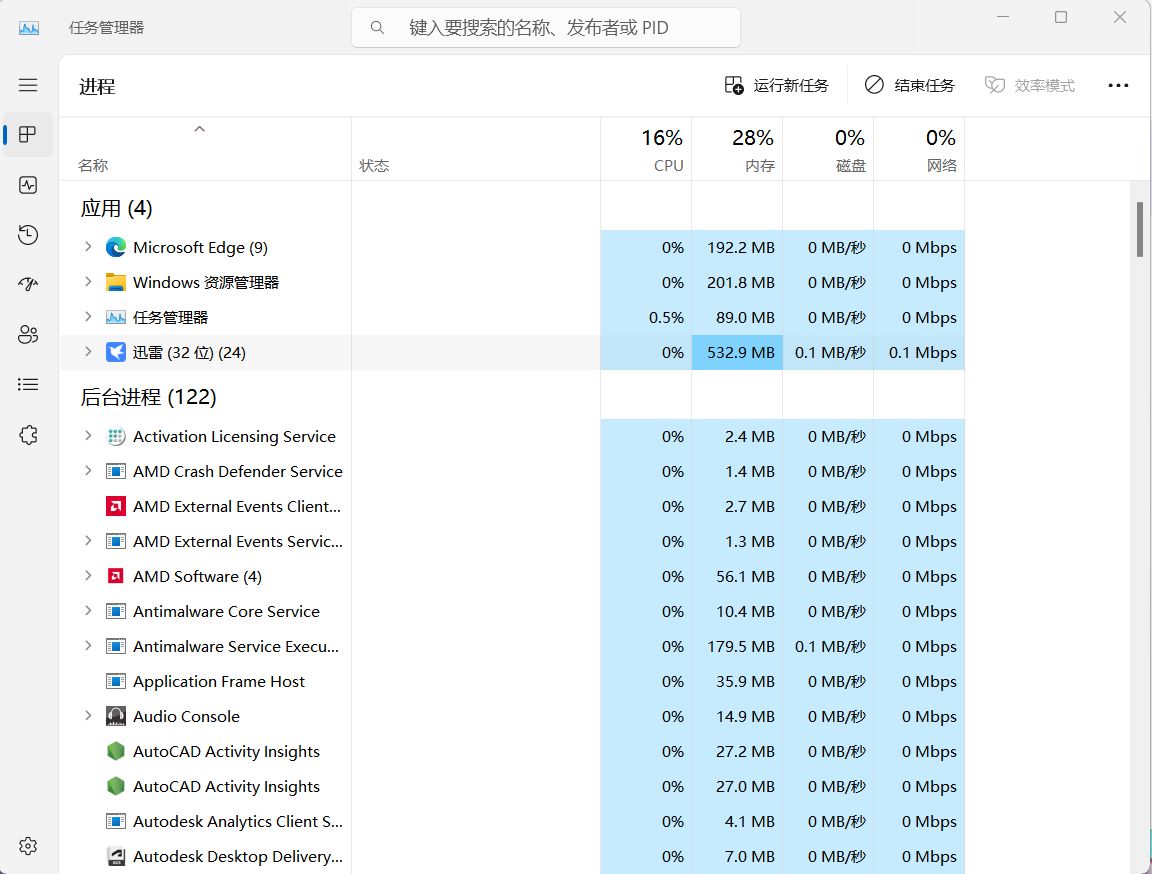Image resolution: width=1152 pixels, height=874 pixels.
Task: Click the Activation Licensing Service icon
Action: coord(115,437)
